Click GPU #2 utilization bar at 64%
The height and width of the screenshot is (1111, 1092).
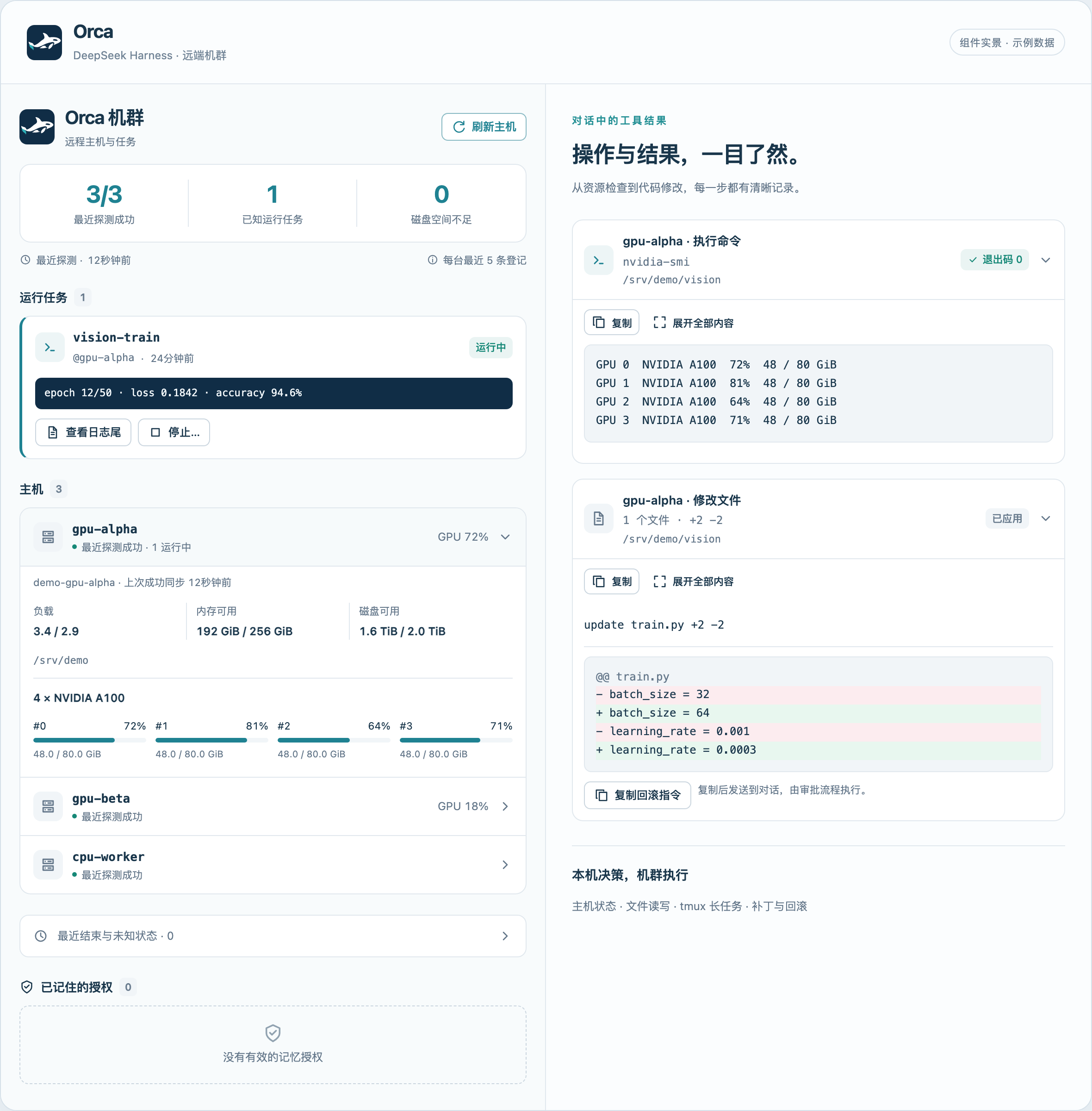(334, 740)
